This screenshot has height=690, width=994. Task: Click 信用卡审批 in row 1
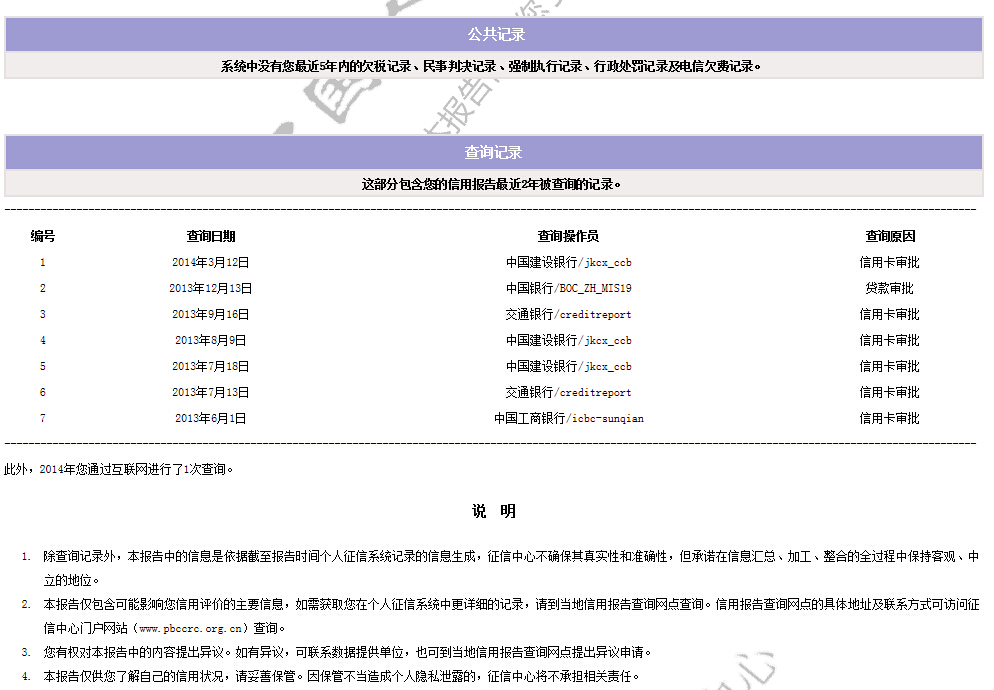click(889, 262)
